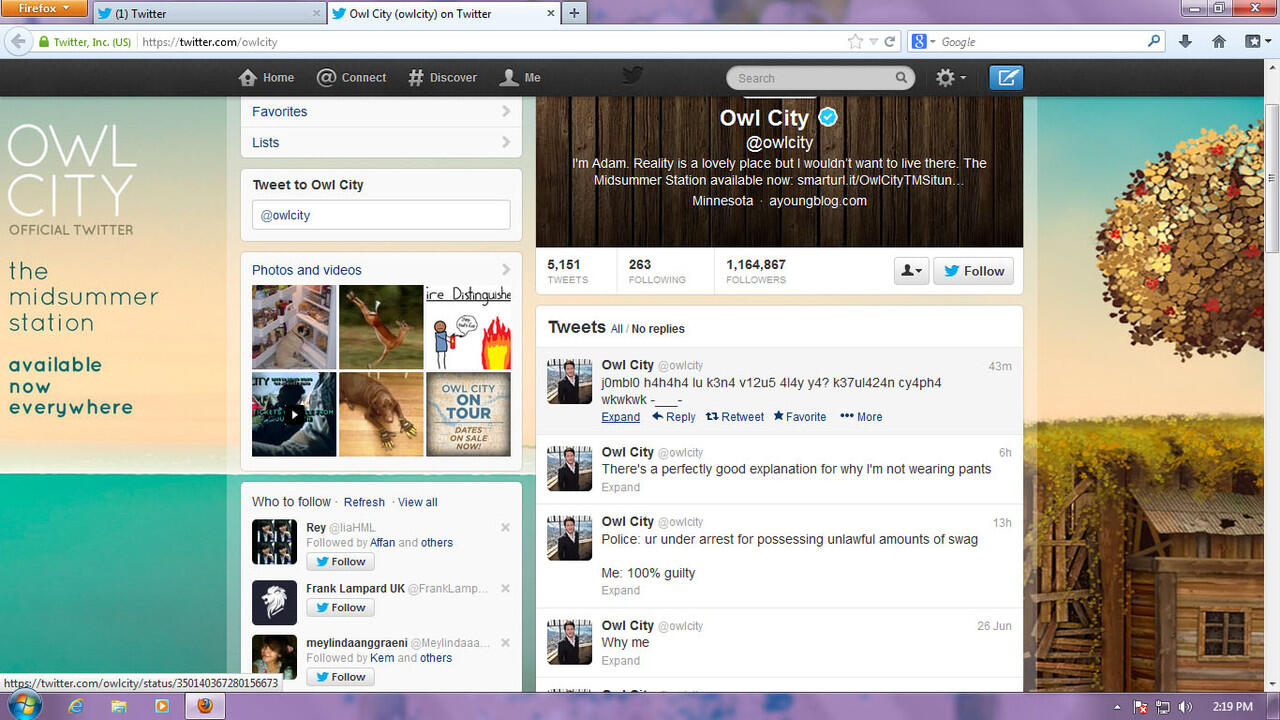Open the Favorites list item
Image resolution: width=1280 pixels, height=720 pixels.
point(381,112)
